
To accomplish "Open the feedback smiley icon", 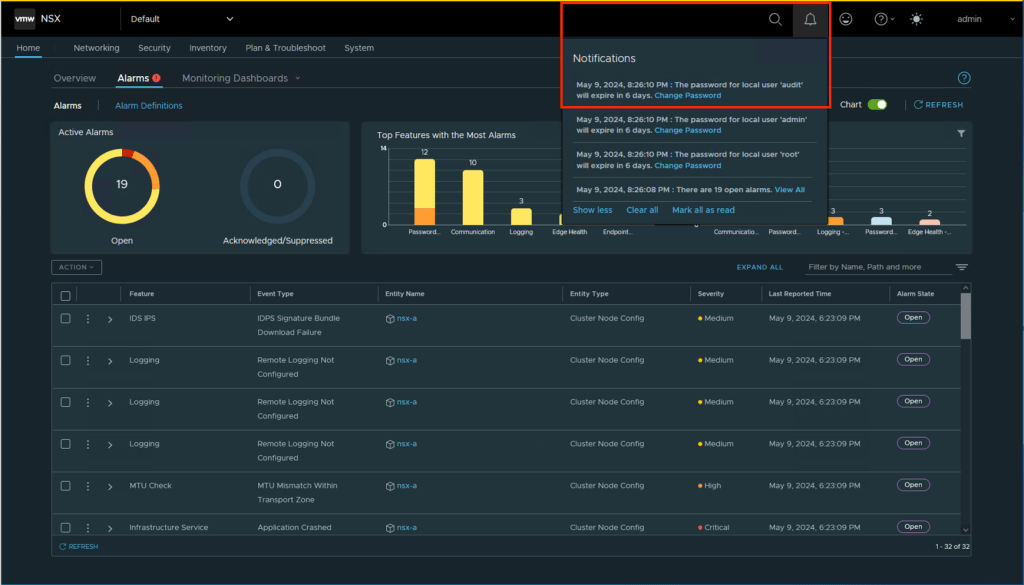I will tap(845, 19).
